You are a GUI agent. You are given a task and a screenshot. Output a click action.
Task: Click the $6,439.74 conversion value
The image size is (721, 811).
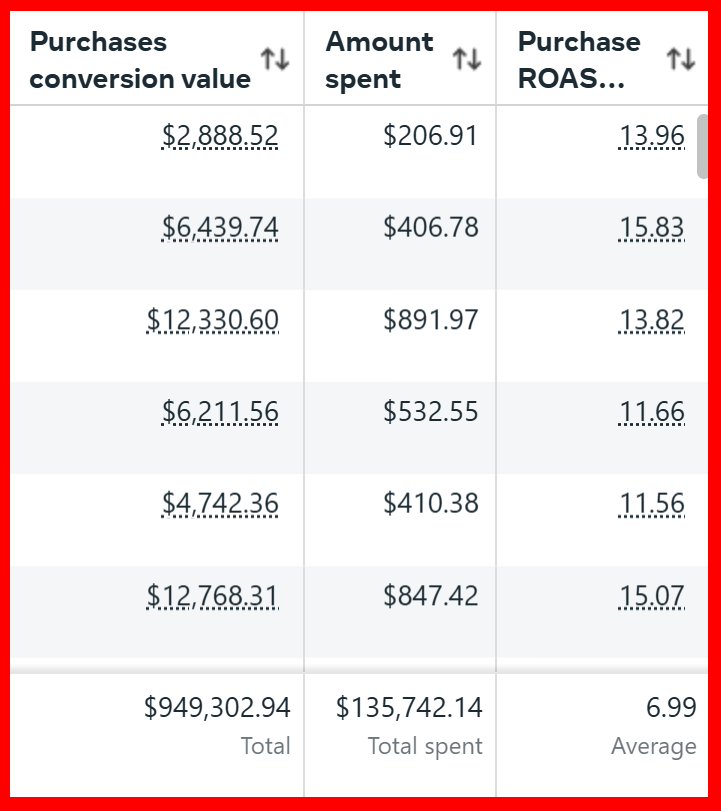tap(220, 228)
